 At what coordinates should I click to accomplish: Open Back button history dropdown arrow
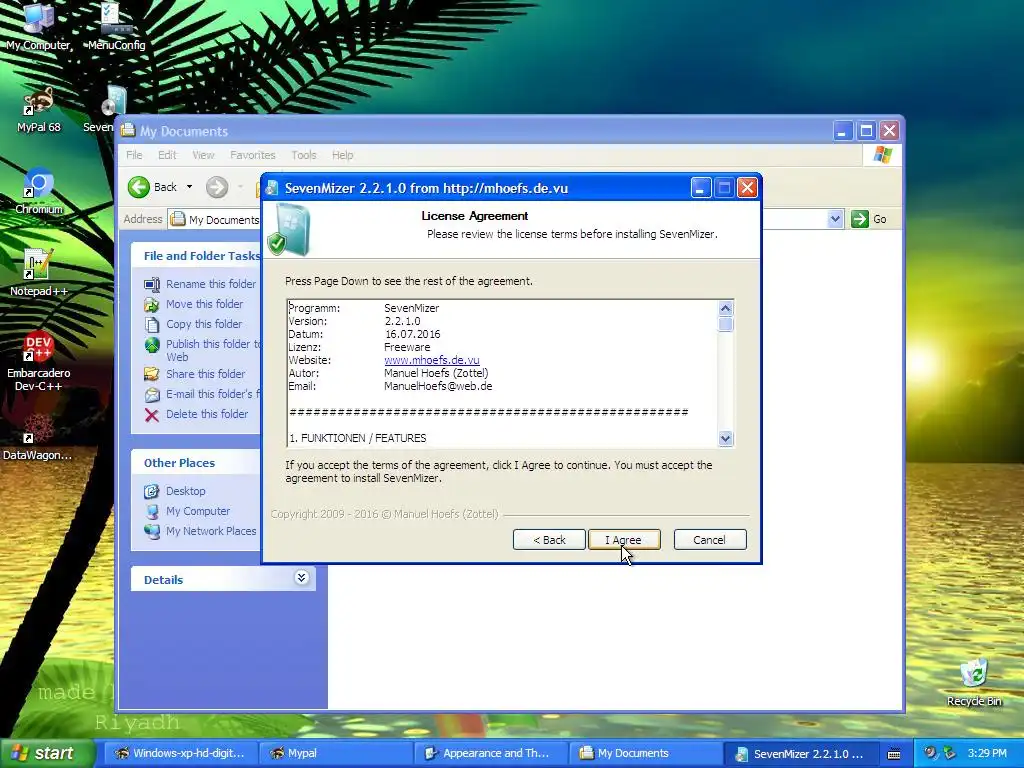[189, 187]
